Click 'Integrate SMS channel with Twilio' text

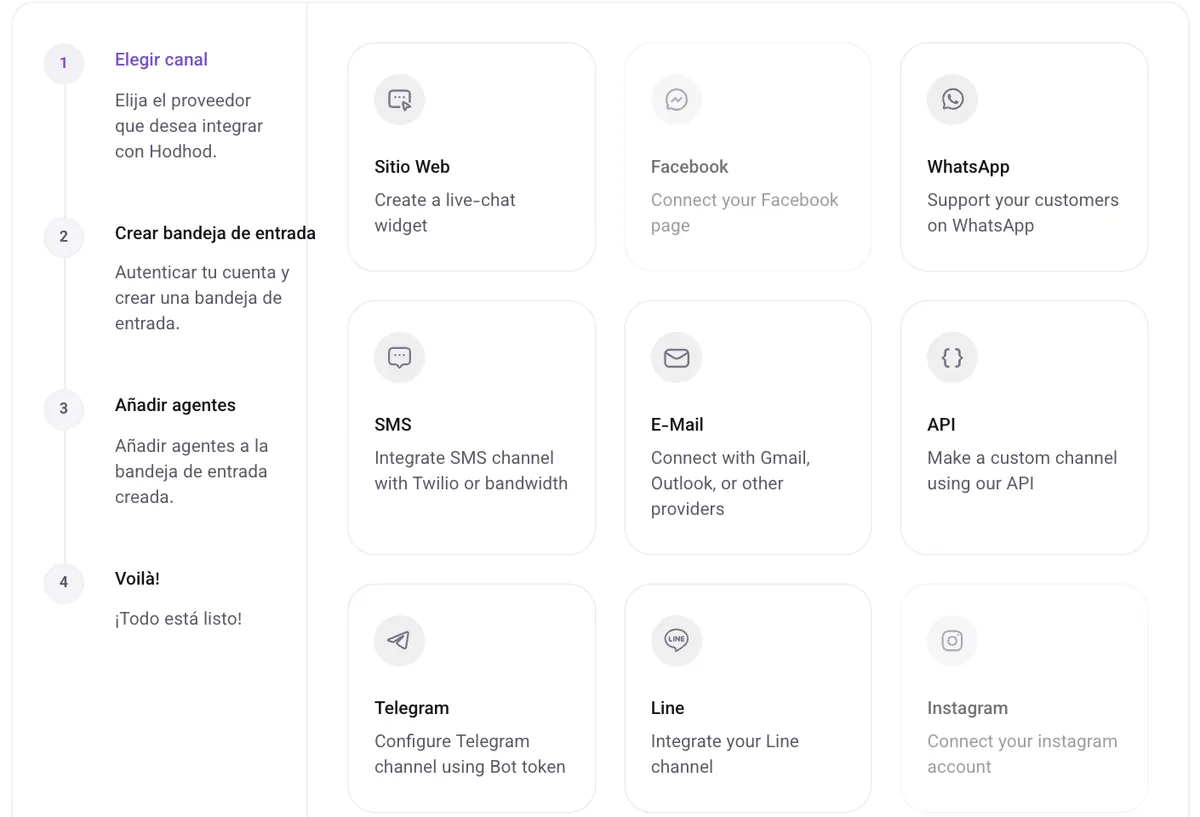471,471
